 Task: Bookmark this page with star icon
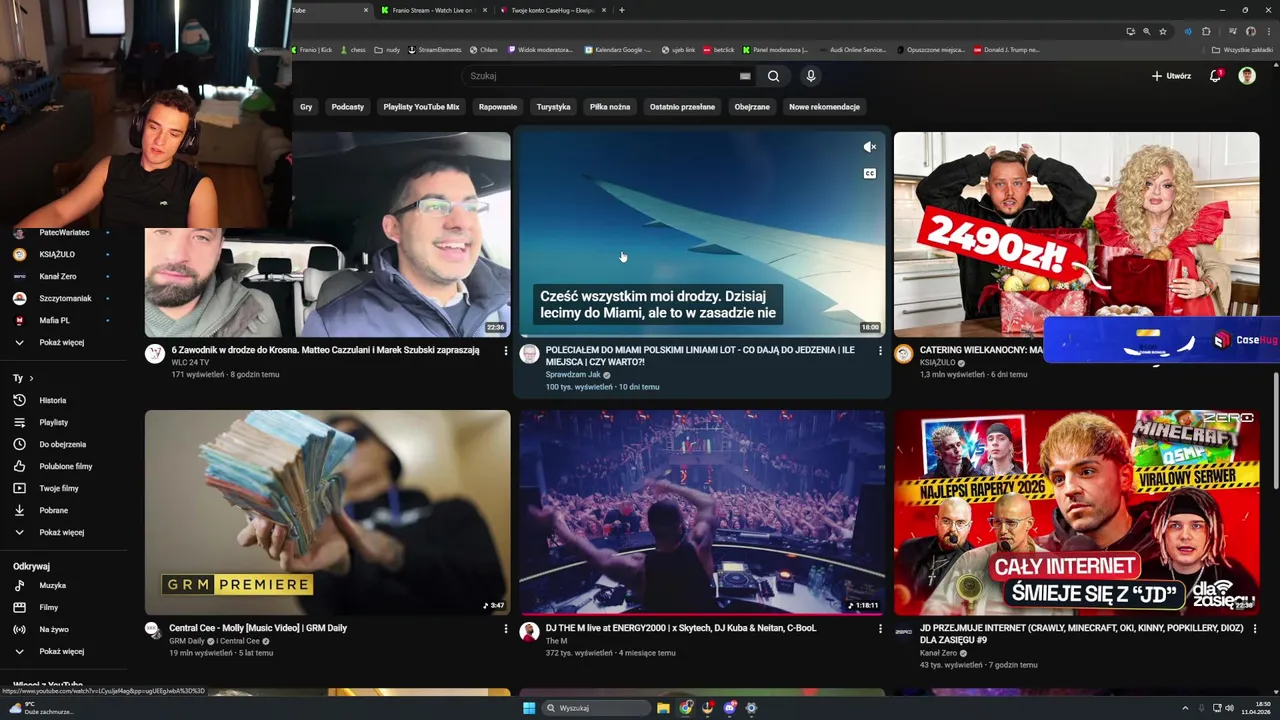(x=1163, y=31)
